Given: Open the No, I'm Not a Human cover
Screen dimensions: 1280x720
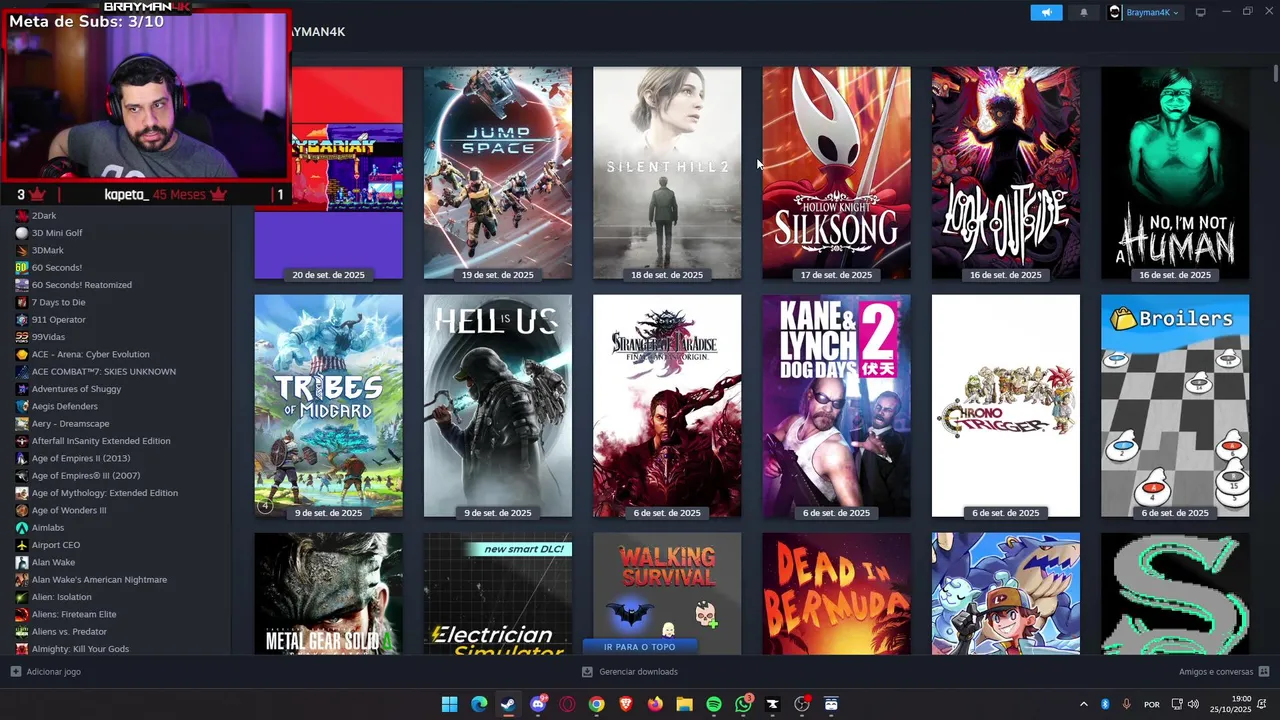Looking at the screenshot, I should [1175, 173].
